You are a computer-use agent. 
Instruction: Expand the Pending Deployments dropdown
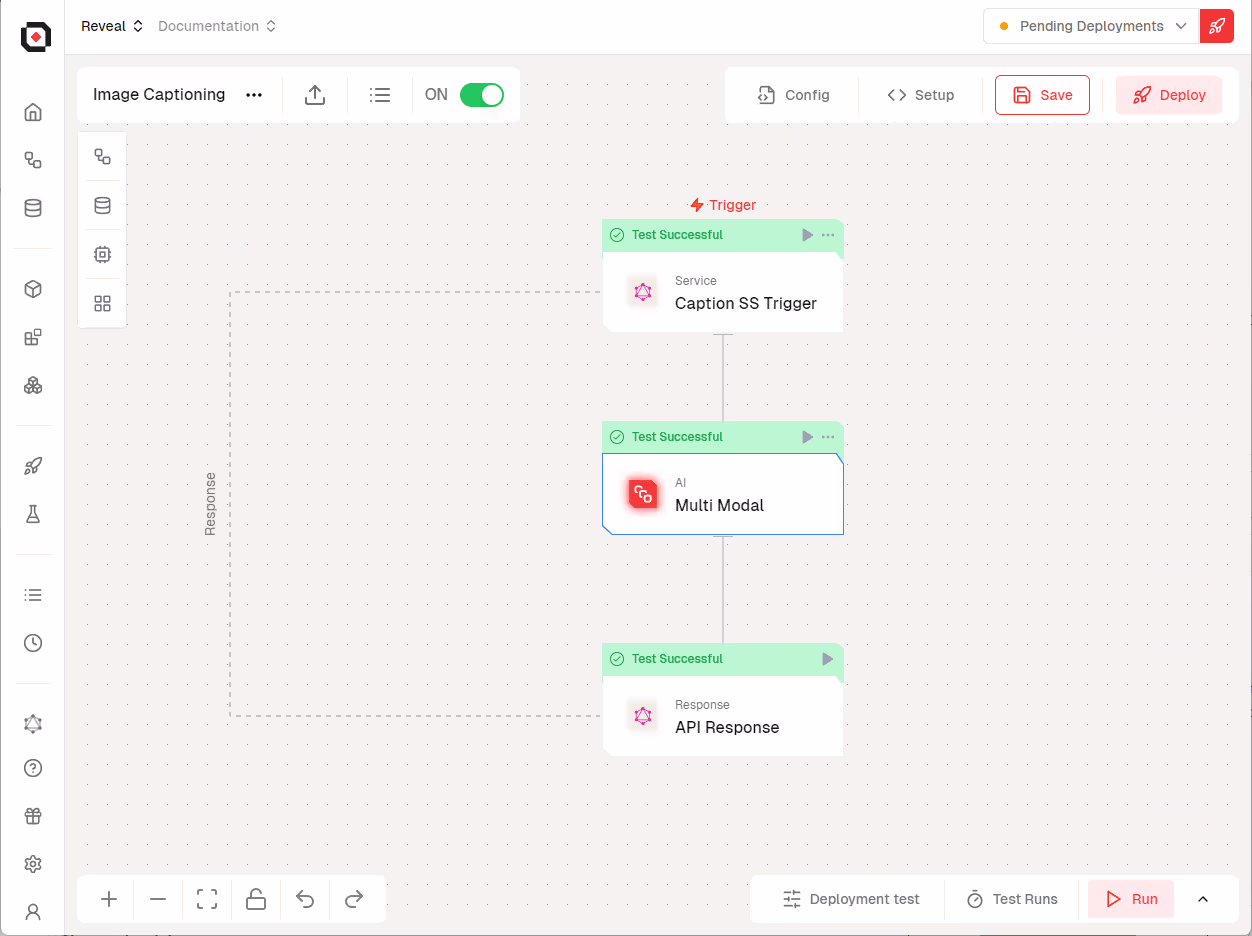(1091, 26)
